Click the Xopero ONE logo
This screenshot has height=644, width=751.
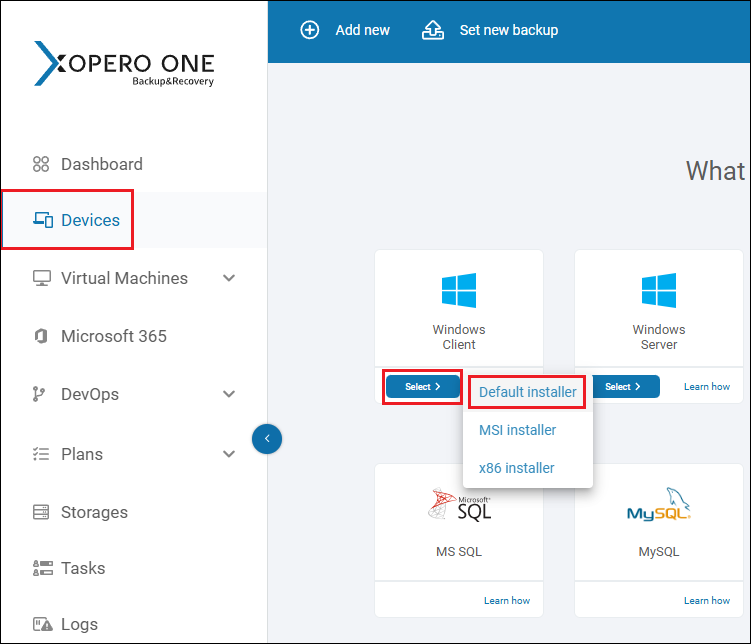coord(124,64)
